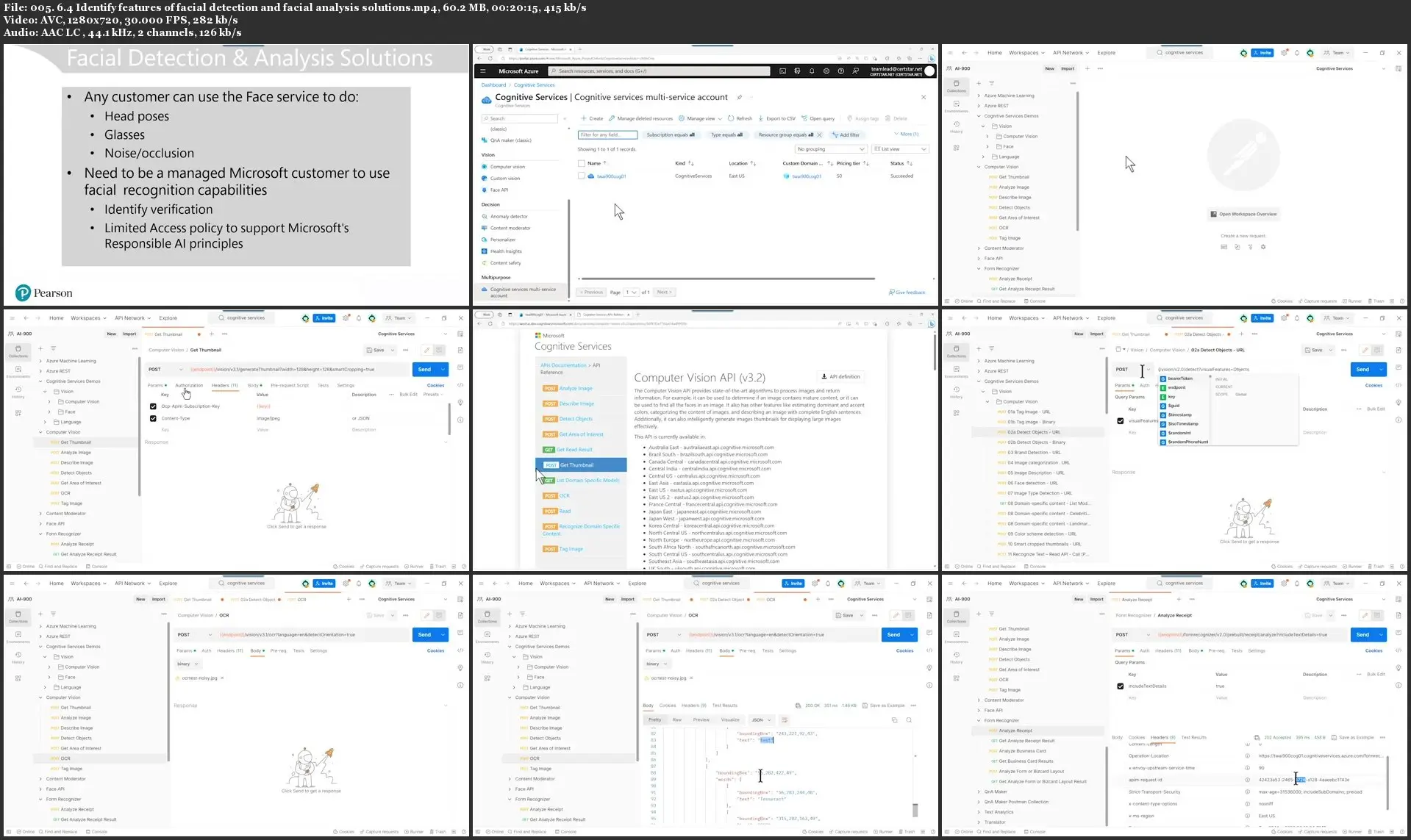Click the Create button in Azure toolbar
This screenshot has width=1411, height=840.
pyautogui.click(x=592, y=118)
